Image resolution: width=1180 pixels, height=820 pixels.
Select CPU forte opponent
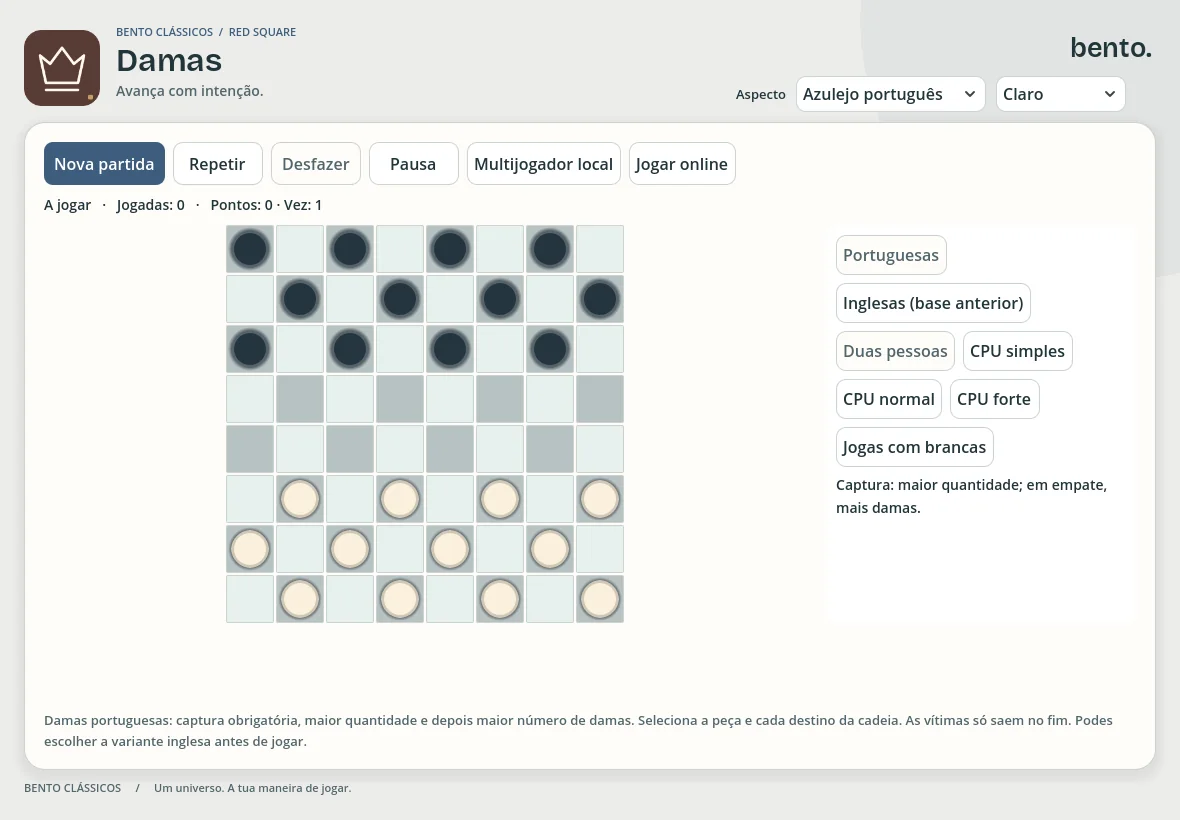point(994,399)
